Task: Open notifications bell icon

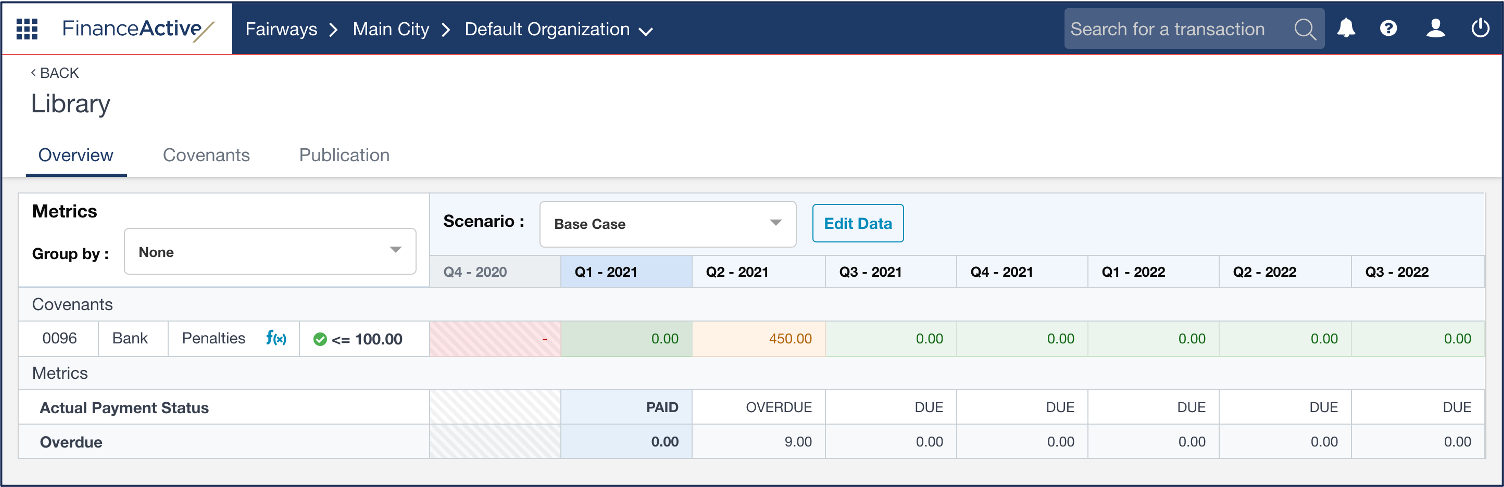Action: click(1346, 29)
